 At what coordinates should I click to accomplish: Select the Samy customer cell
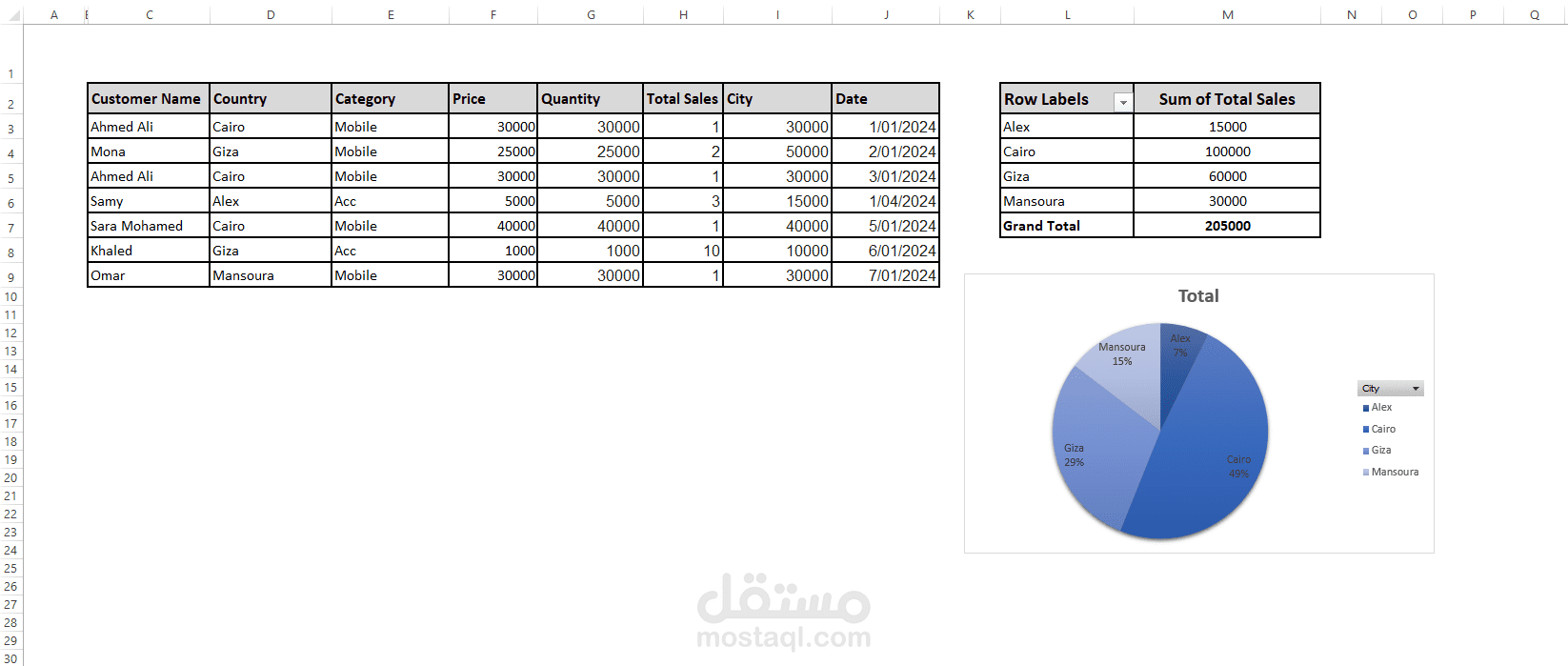(149, 201)
